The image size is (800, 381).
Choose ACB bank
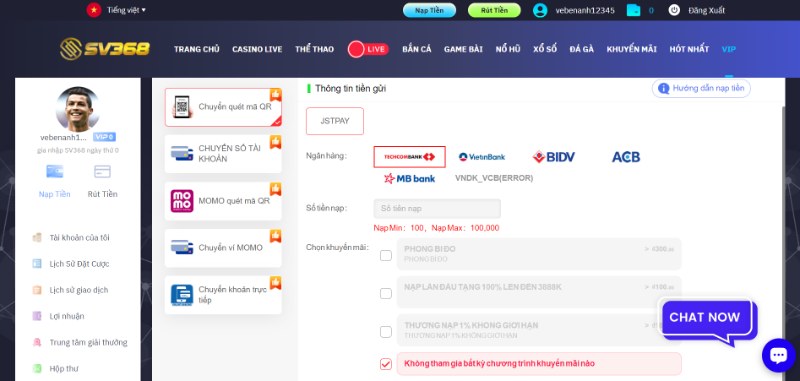point(626,157)
